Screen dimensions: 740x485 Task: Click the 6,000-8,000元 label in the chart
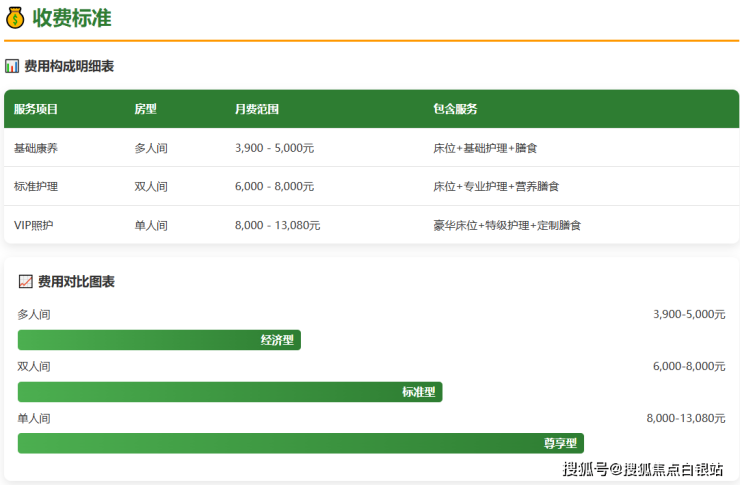pos(689,366)
